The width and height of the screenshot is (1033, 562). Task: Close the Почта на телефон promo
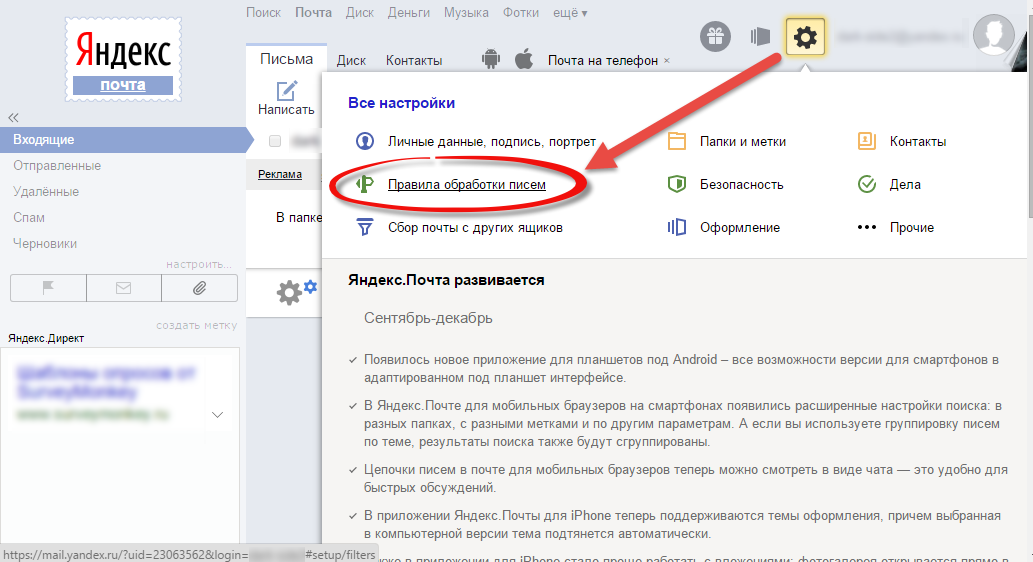pos(667,61)
